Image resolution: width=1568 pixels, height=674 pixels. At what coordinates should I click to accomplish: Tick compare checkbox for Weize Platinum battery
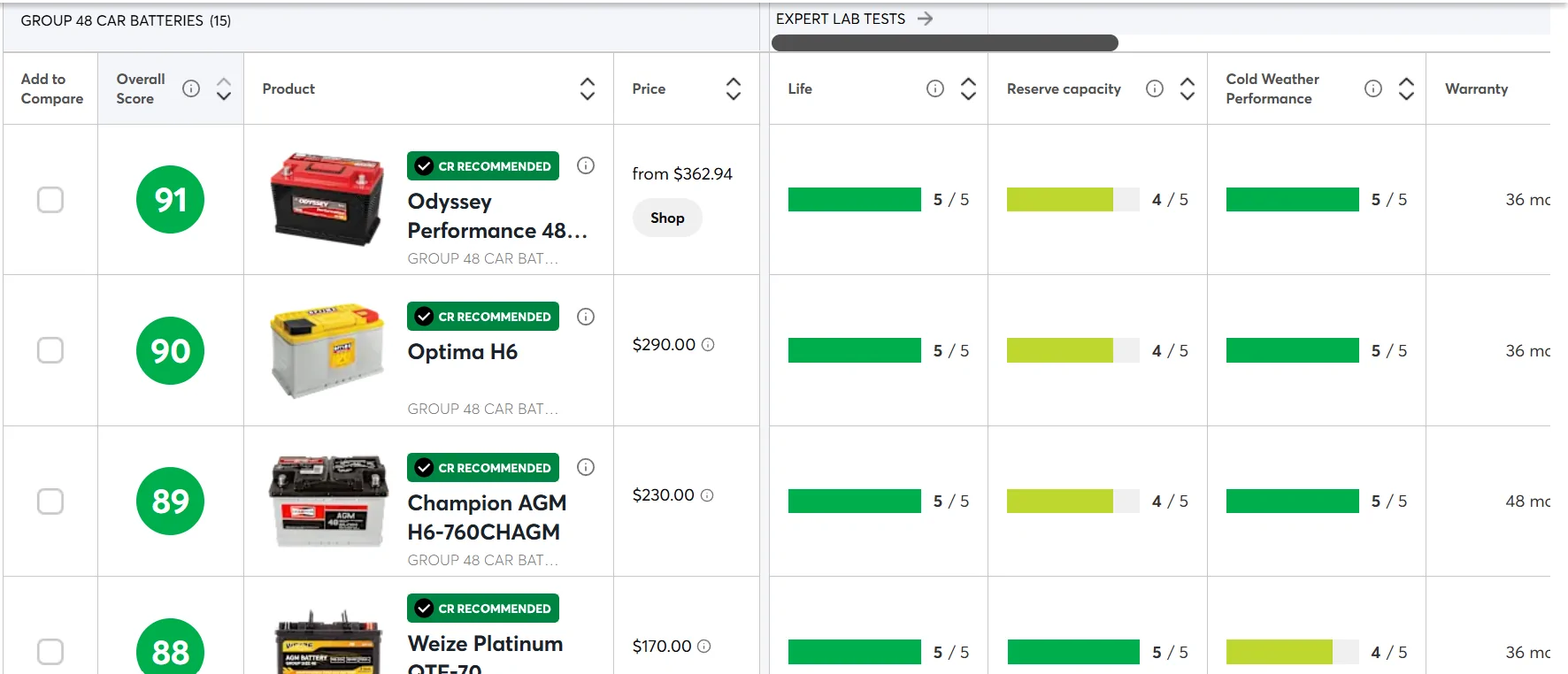(50, 652)
